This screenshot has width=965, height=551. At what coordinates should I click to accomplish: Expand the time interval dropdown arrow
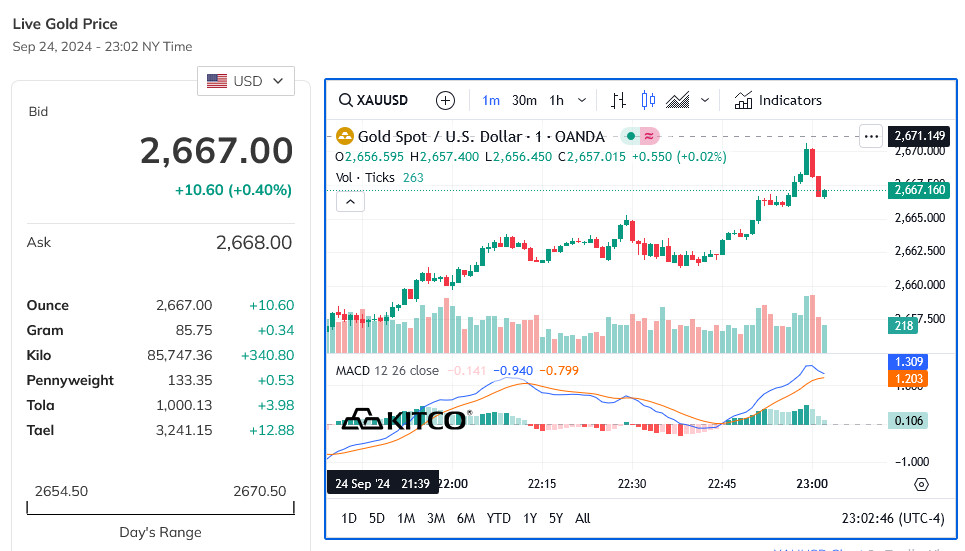pyautogui.click(x=584, y=100)
